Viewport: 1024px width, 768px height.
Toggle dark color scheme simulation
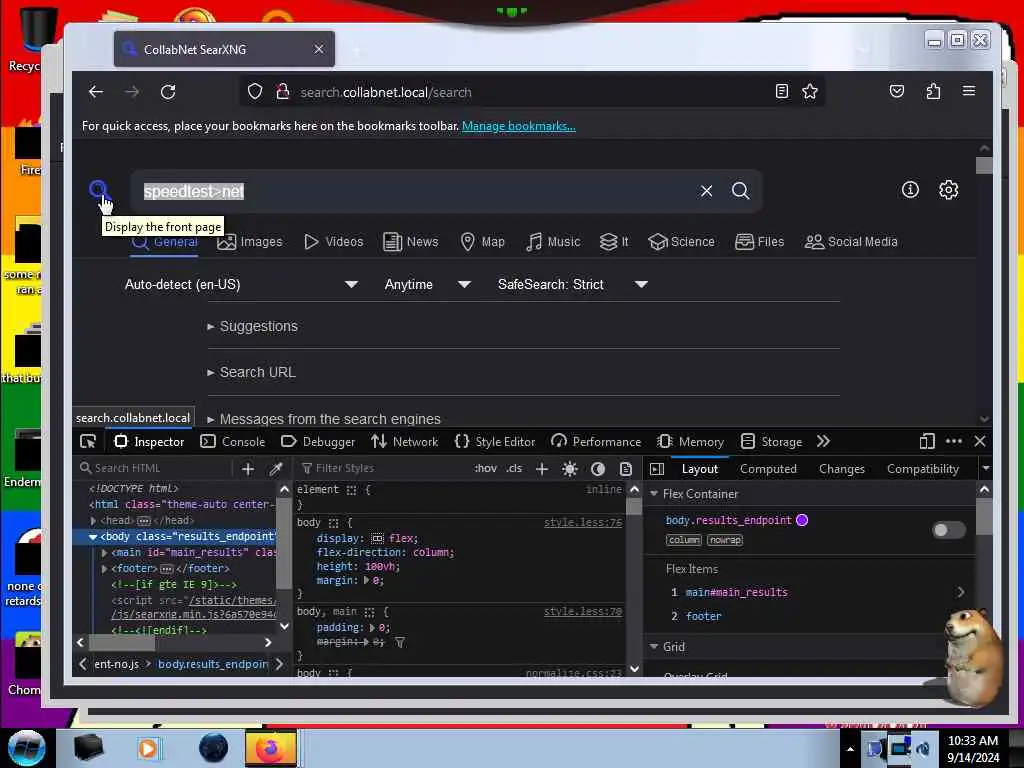598,468
